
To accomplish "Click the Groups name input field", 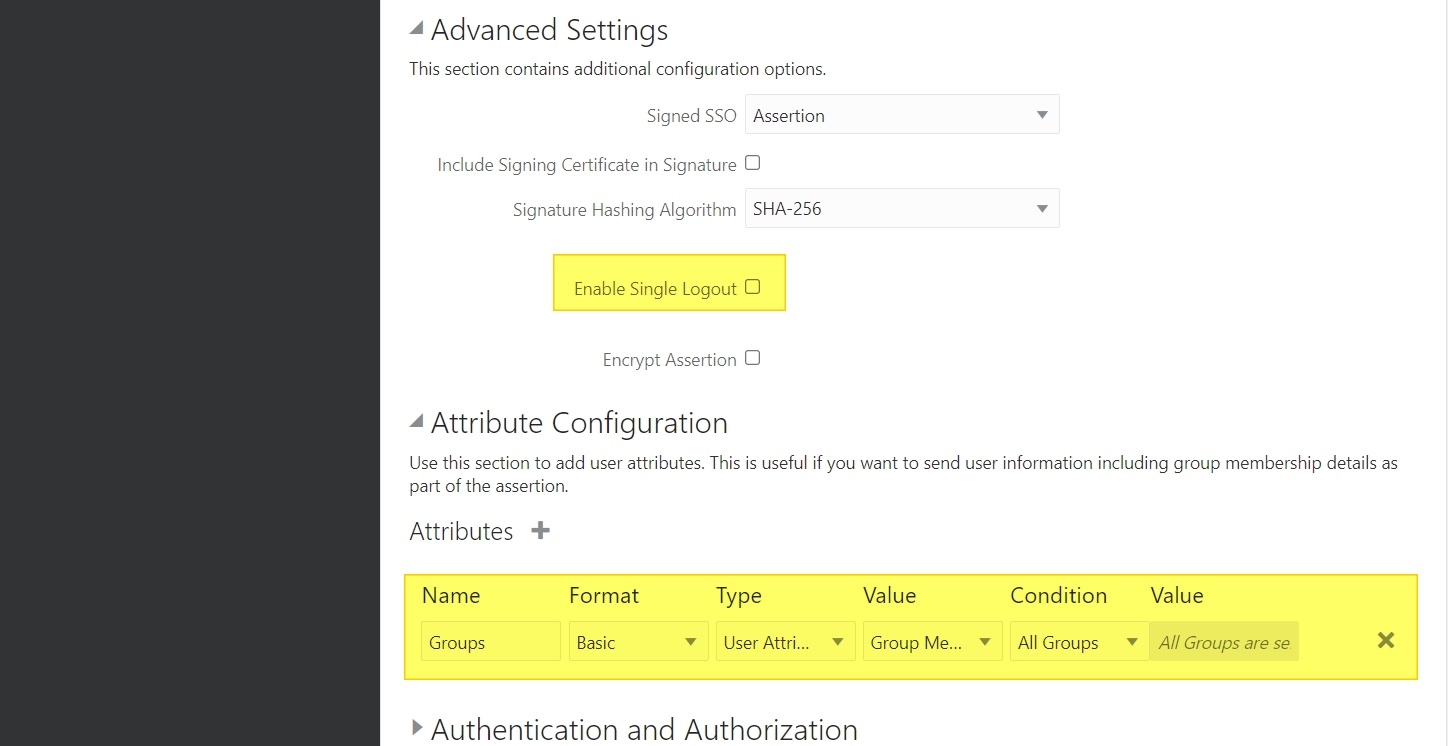I will click(x=490, y=642).
